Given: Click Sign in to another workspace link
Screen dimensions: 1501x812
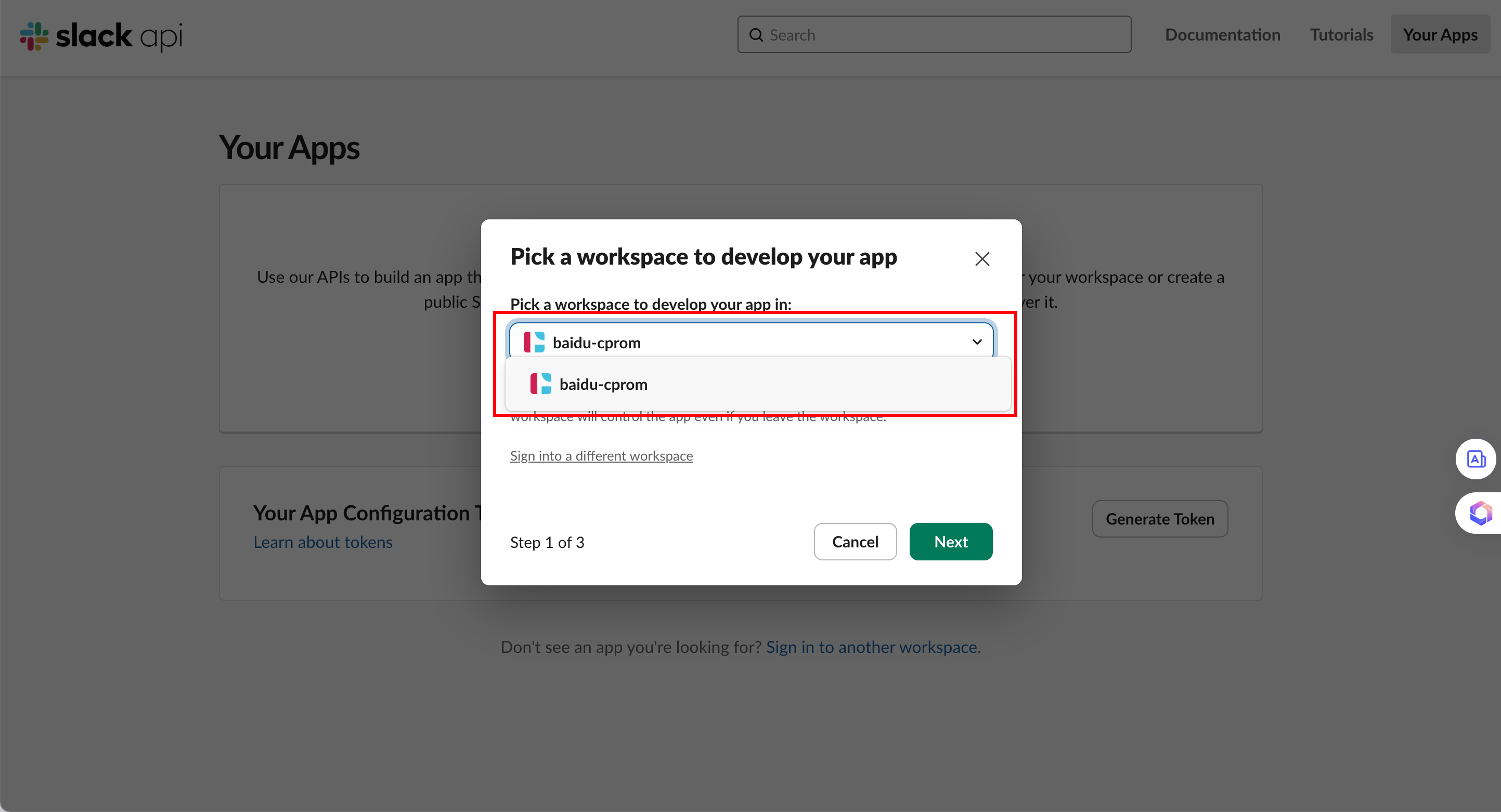Looking at the screenshot, I should (871, 647).
